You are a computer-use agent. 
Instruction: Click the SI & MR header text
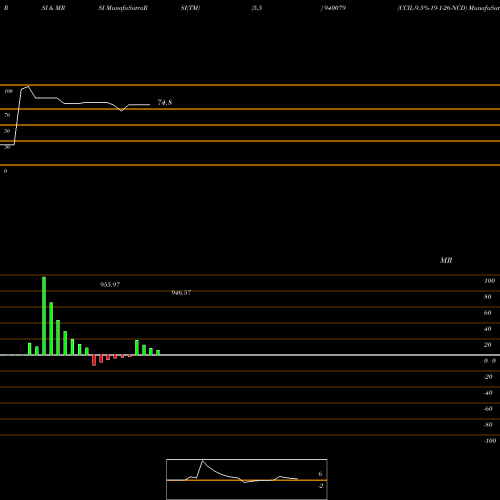pos(53,8)
